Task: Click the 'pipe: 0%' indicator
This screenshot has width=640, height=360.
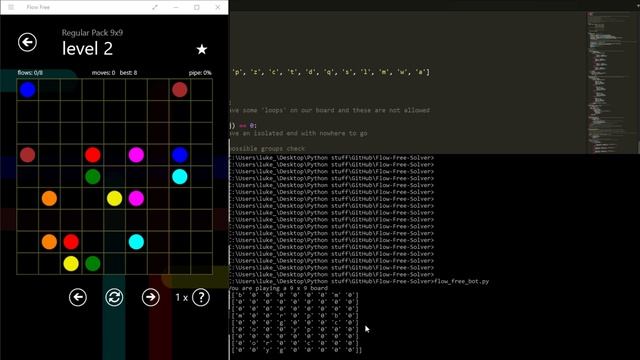Action: click(200, 73)
